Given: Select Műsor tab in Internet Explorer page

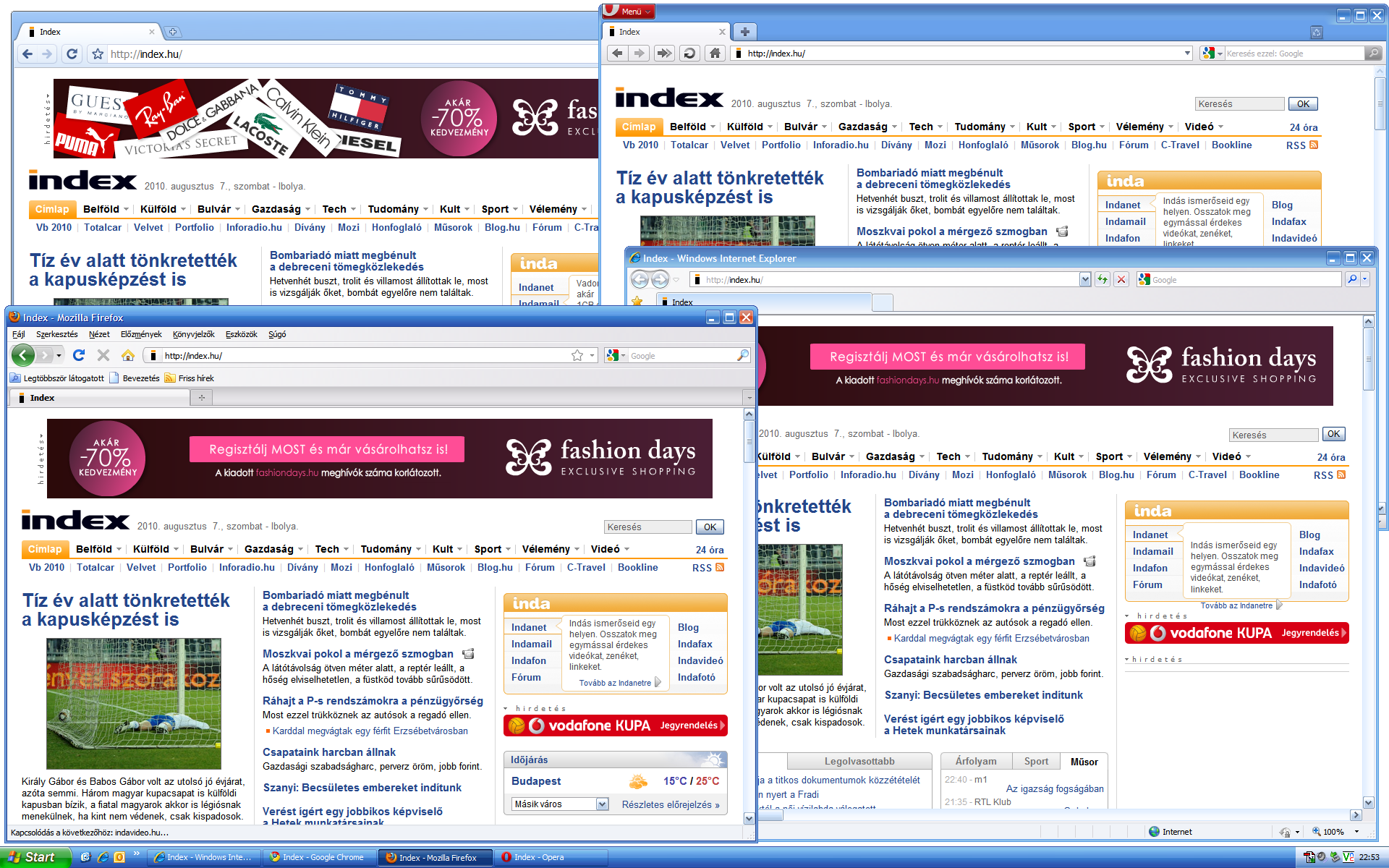Looking at the screenshot, I should (x=1084, y=761).
